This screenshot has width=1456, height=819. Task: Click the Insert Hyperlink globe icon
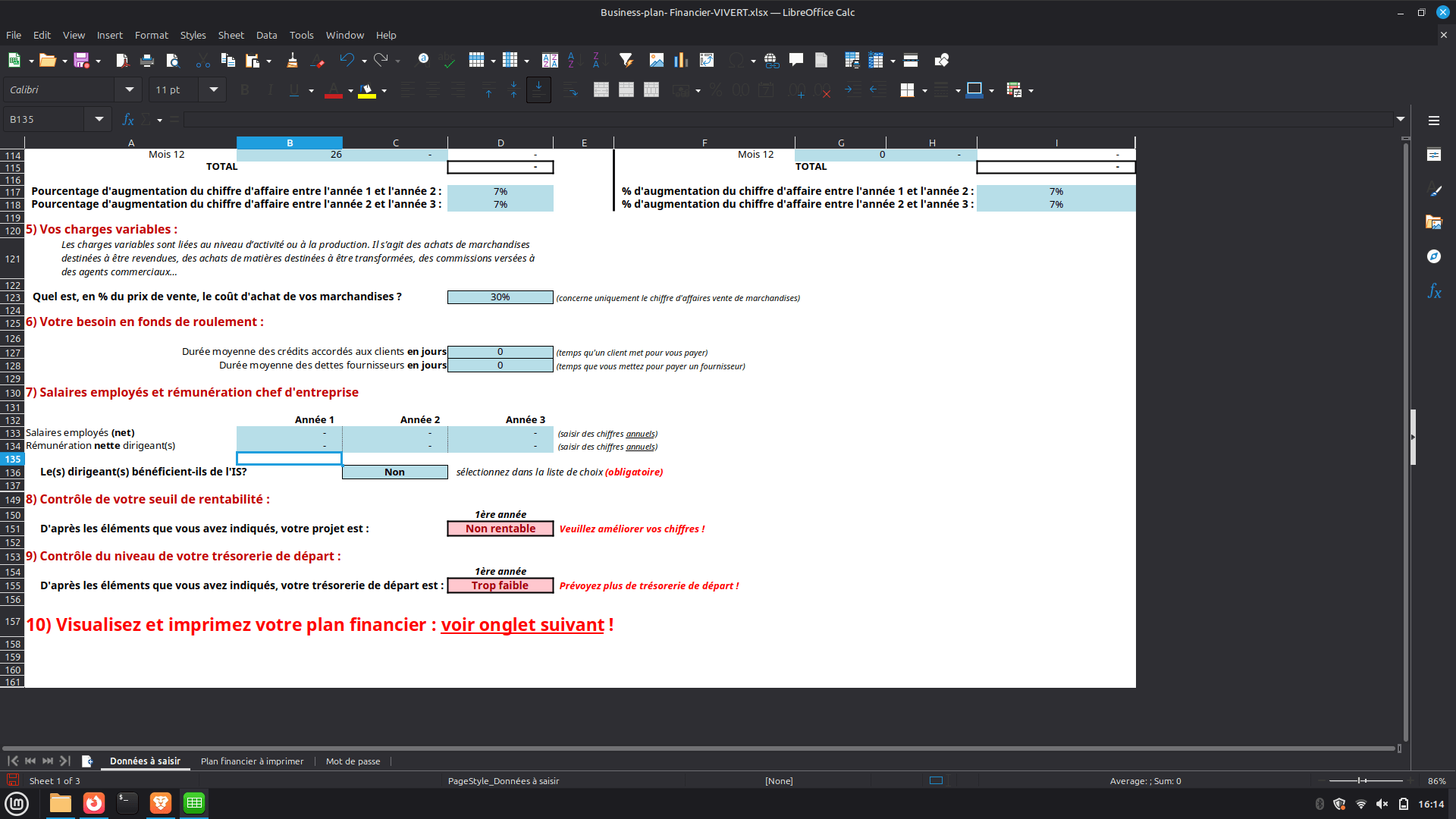(771, 61)
